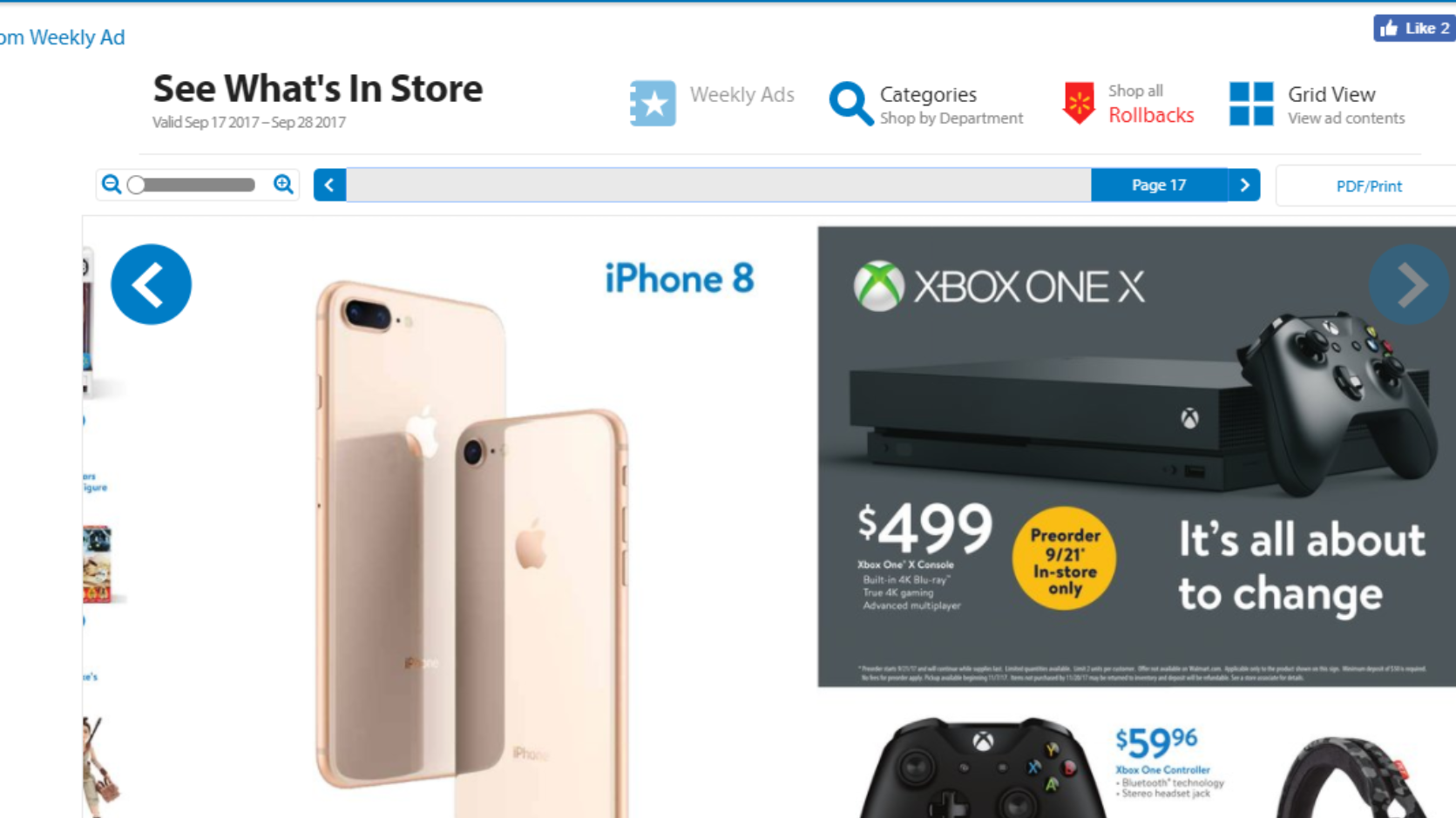Advance to next ad page with the right circle arrow

[1409, 284]
